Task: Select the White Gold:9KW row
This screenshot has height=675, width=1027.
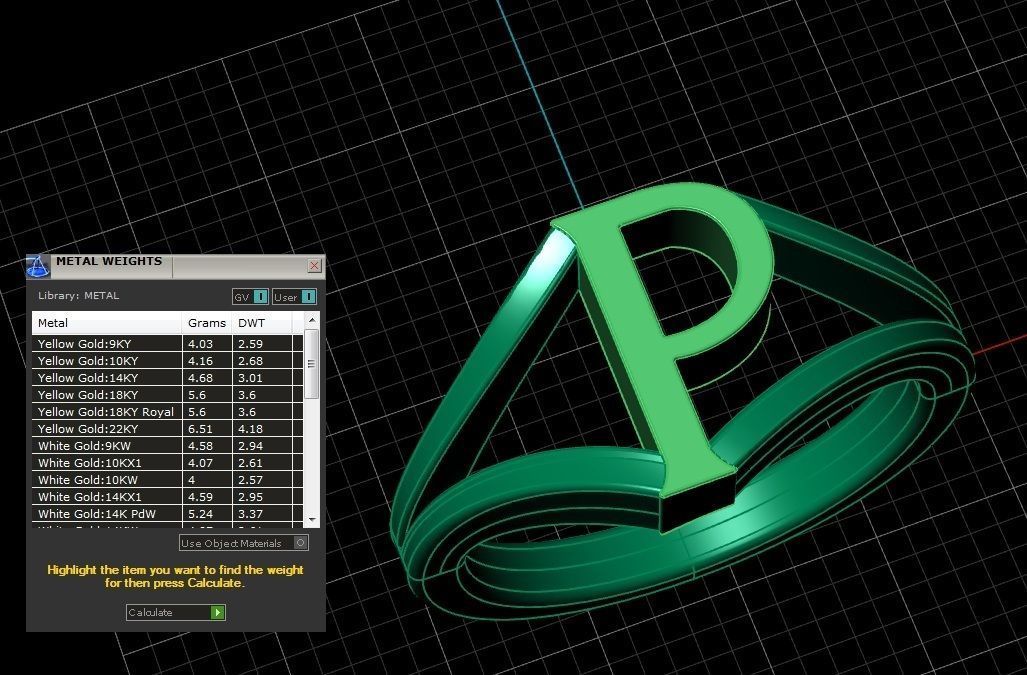Action: coord(167,446)
